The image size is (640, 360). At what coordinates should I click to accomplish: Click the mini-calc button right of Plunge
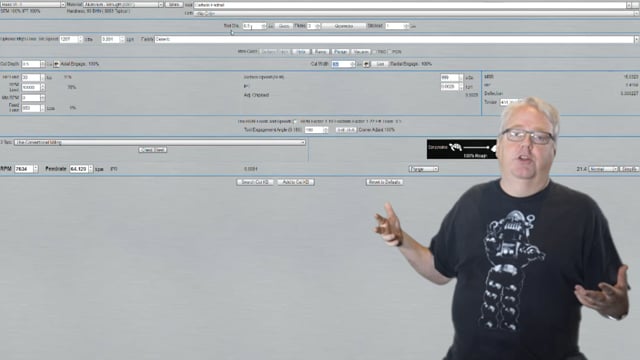pos(361,52)
